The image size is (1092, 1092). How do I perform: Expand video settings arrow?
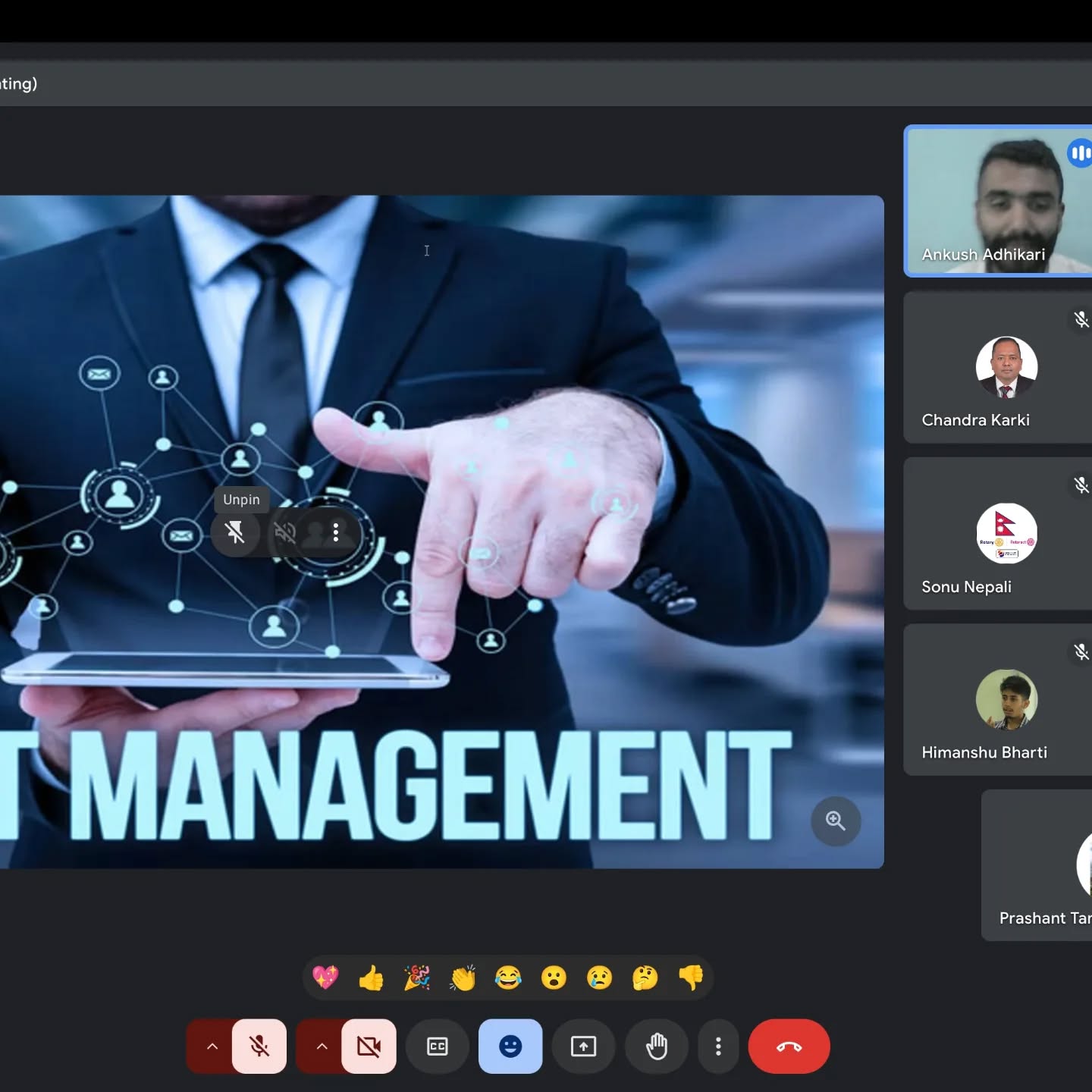(x=322, y=1046)
